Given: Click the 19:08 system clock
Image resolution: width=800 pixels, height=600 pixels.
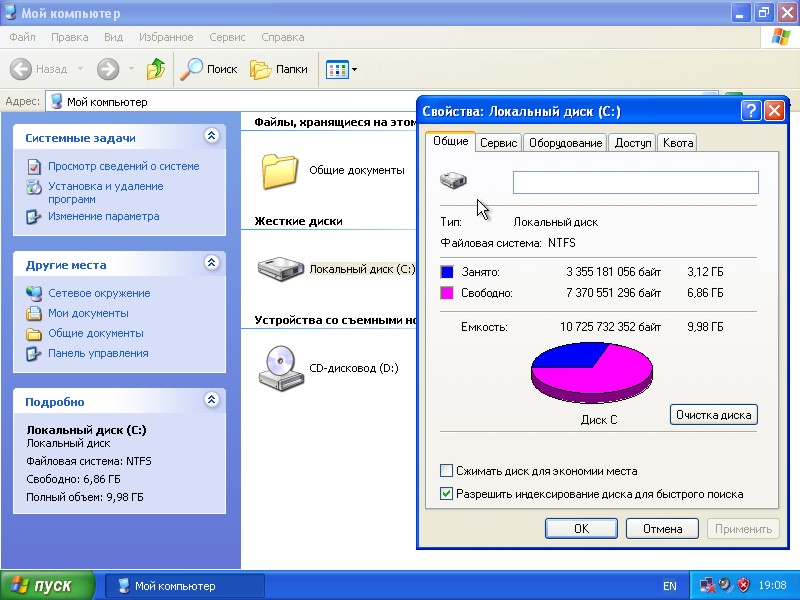Looking at the screenshot, I should [772, 585].
